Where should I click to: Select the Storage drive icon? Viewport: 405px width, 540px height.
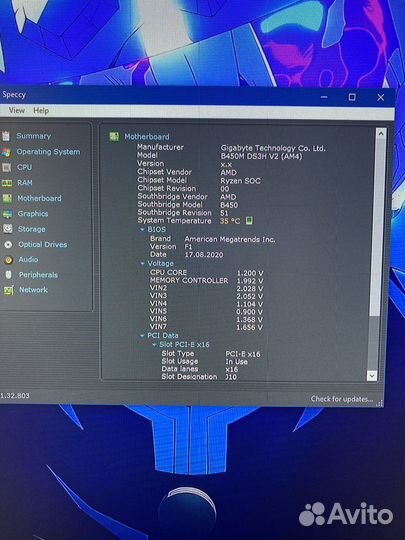(x=8, y=229)
